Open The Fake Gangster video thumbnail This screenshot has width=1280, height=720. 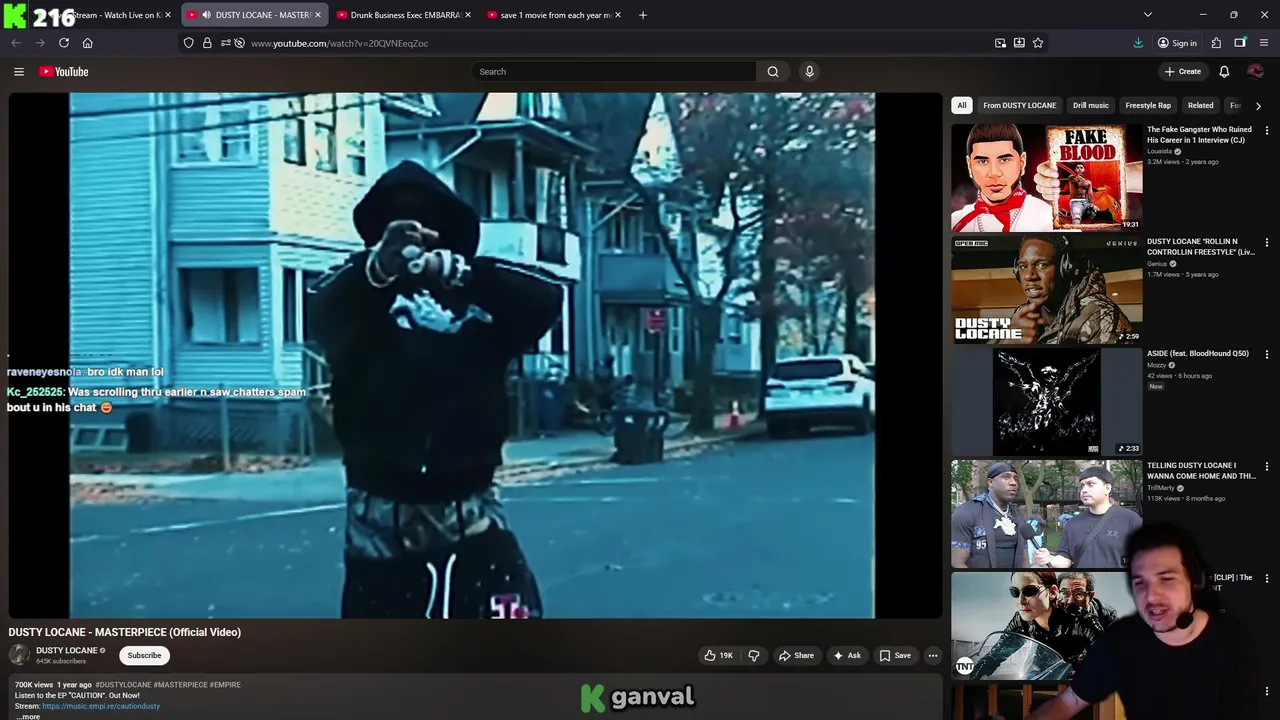coord(1046,178)
